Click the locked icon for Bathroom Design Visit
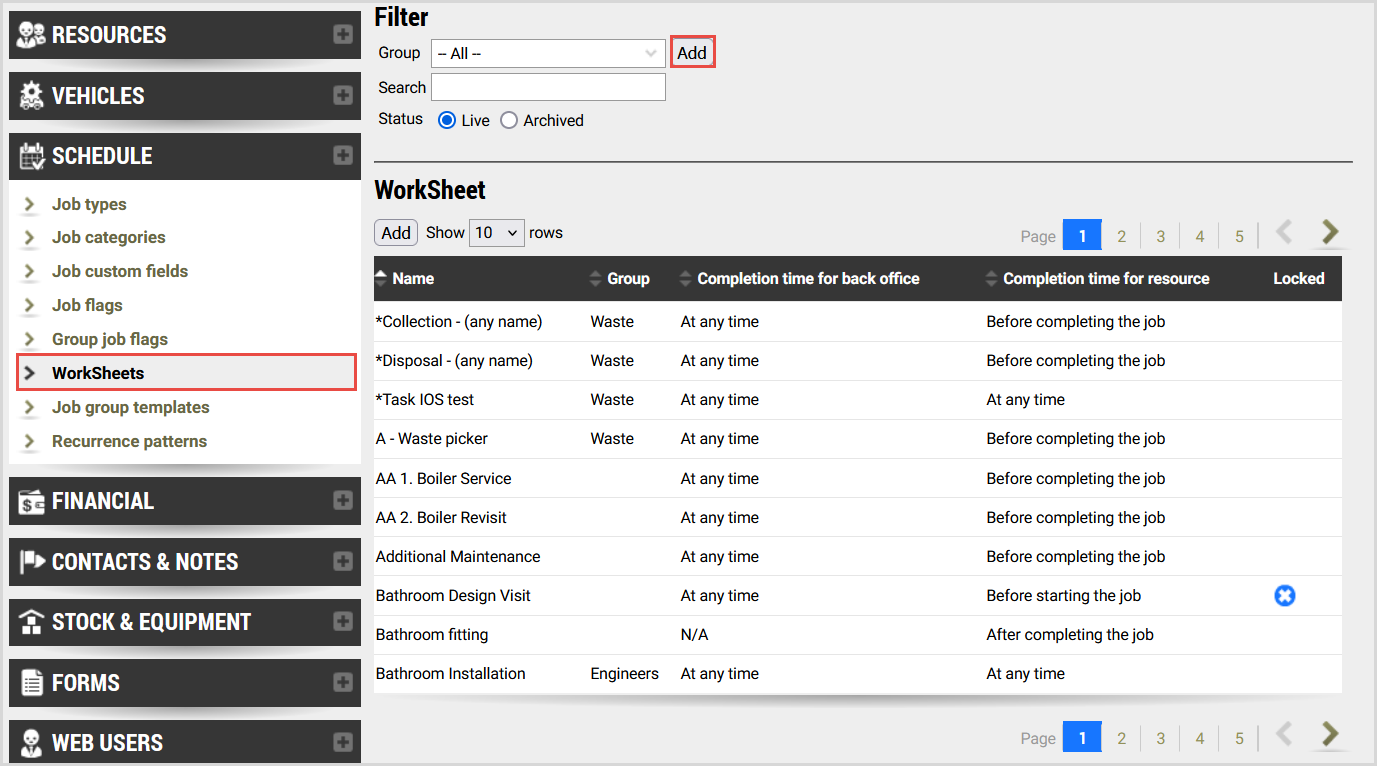The height and width of the screenshot is (766, 1377). coord(1285,596)
